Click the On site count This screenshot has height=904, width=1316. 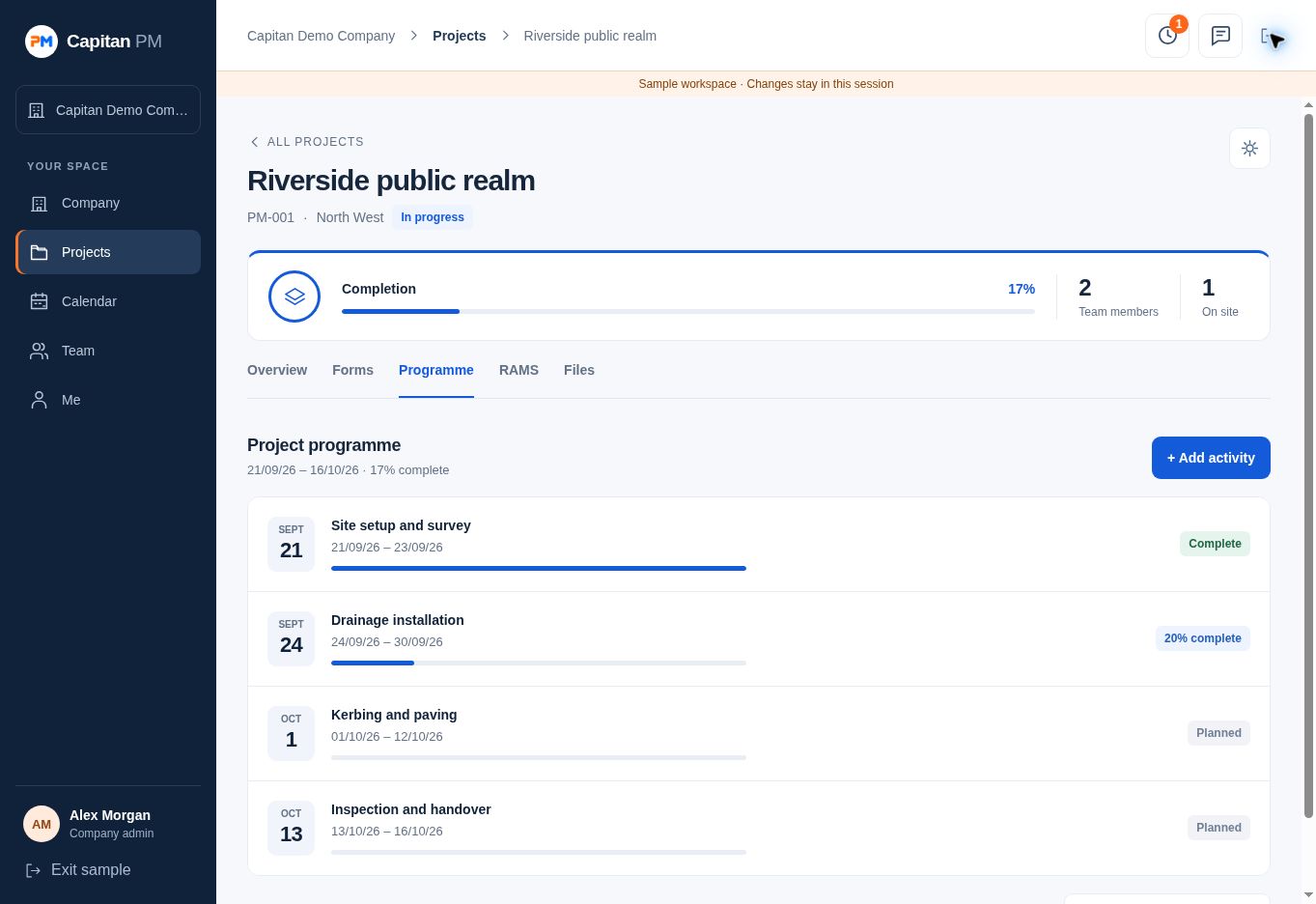click(x=1220, y=297)
